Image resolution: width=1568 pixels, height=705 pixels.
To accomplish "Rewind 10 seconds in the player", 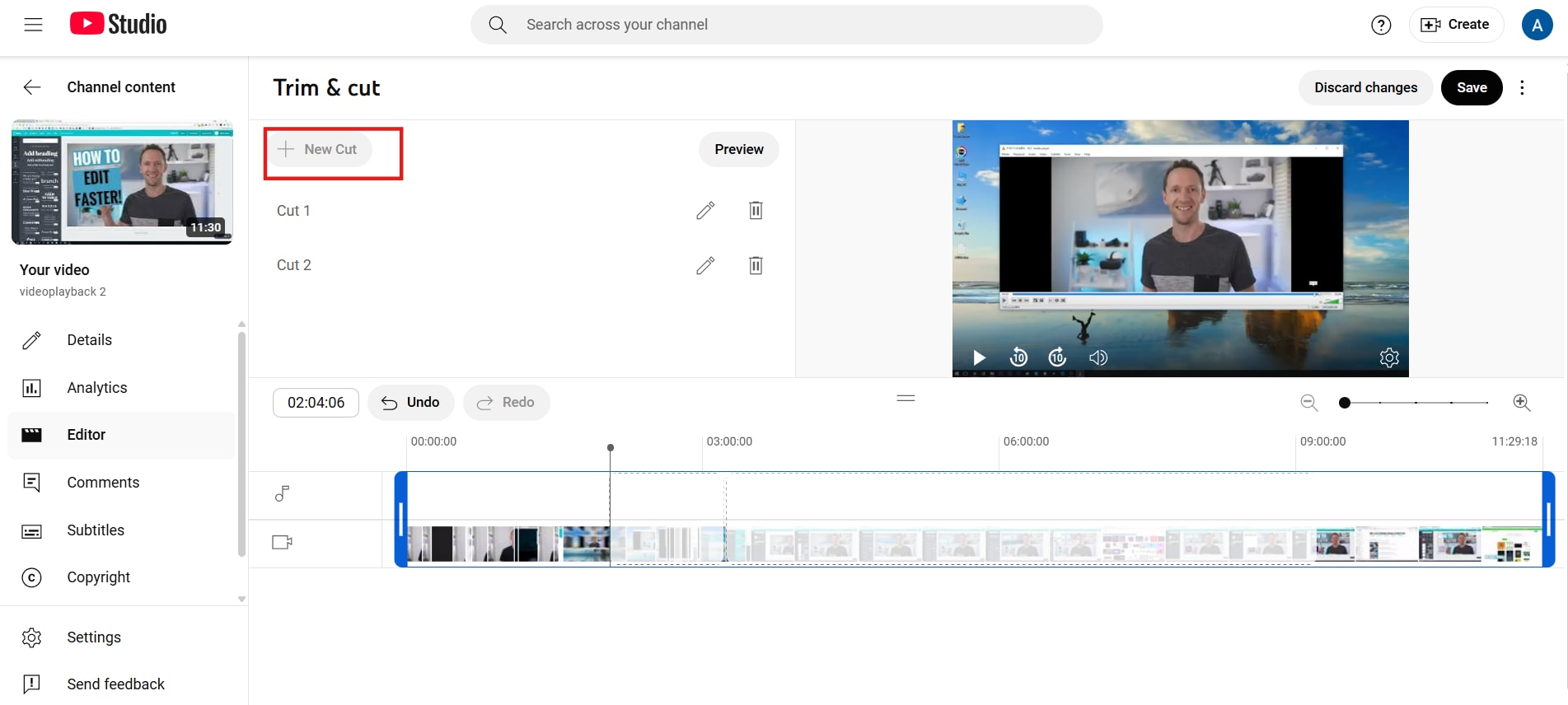I will pyautogui.click(x=1018, y=357).
